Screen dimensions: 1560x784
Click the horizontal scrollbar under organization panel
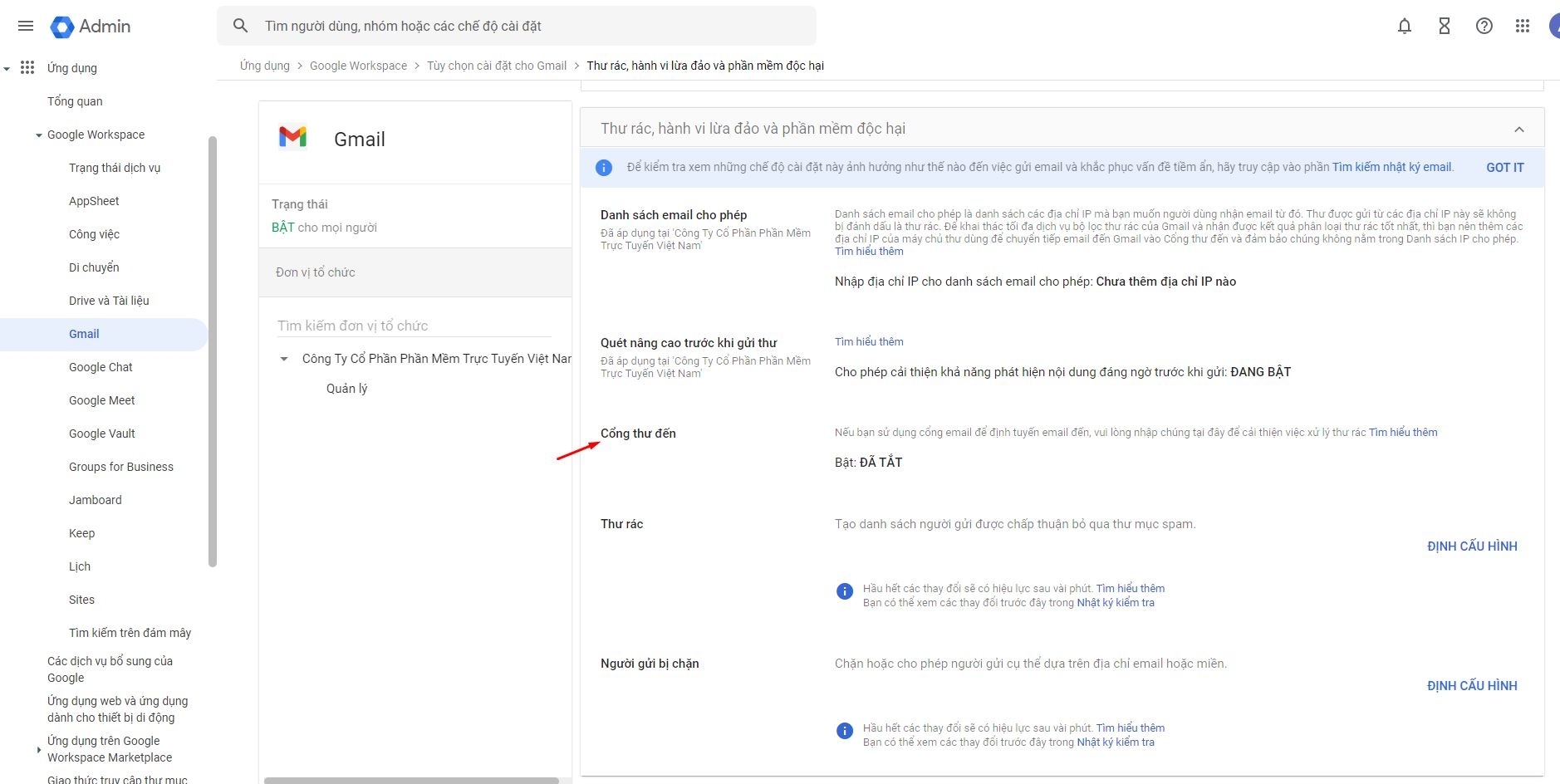point(411,780)
